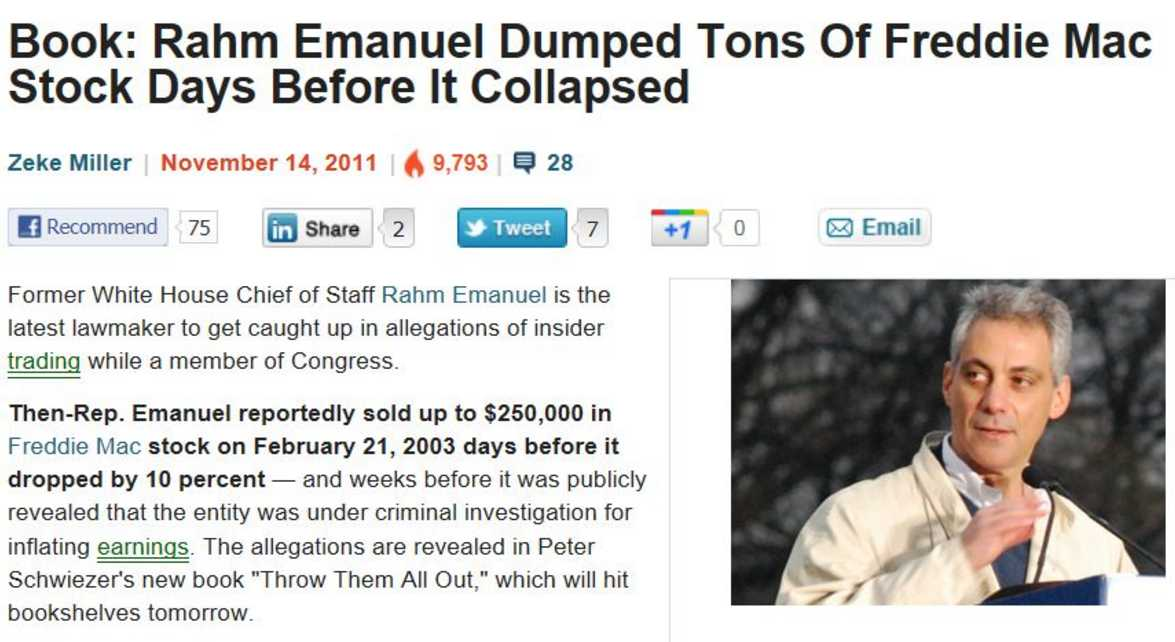This screenshot has height=642, width=1175.
Task: Click the flame views icon
Action: (414, 163)
